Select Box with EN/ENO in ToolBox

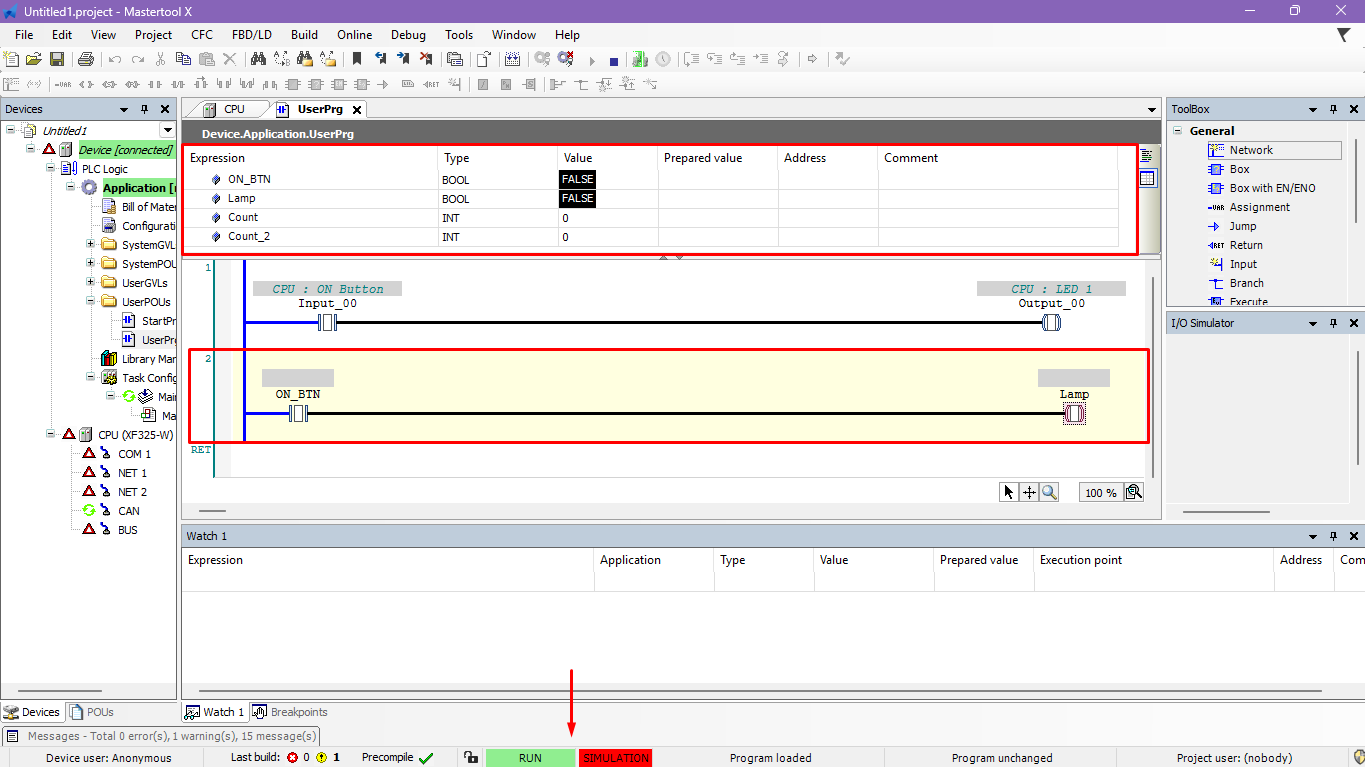tap(1272, 188)
